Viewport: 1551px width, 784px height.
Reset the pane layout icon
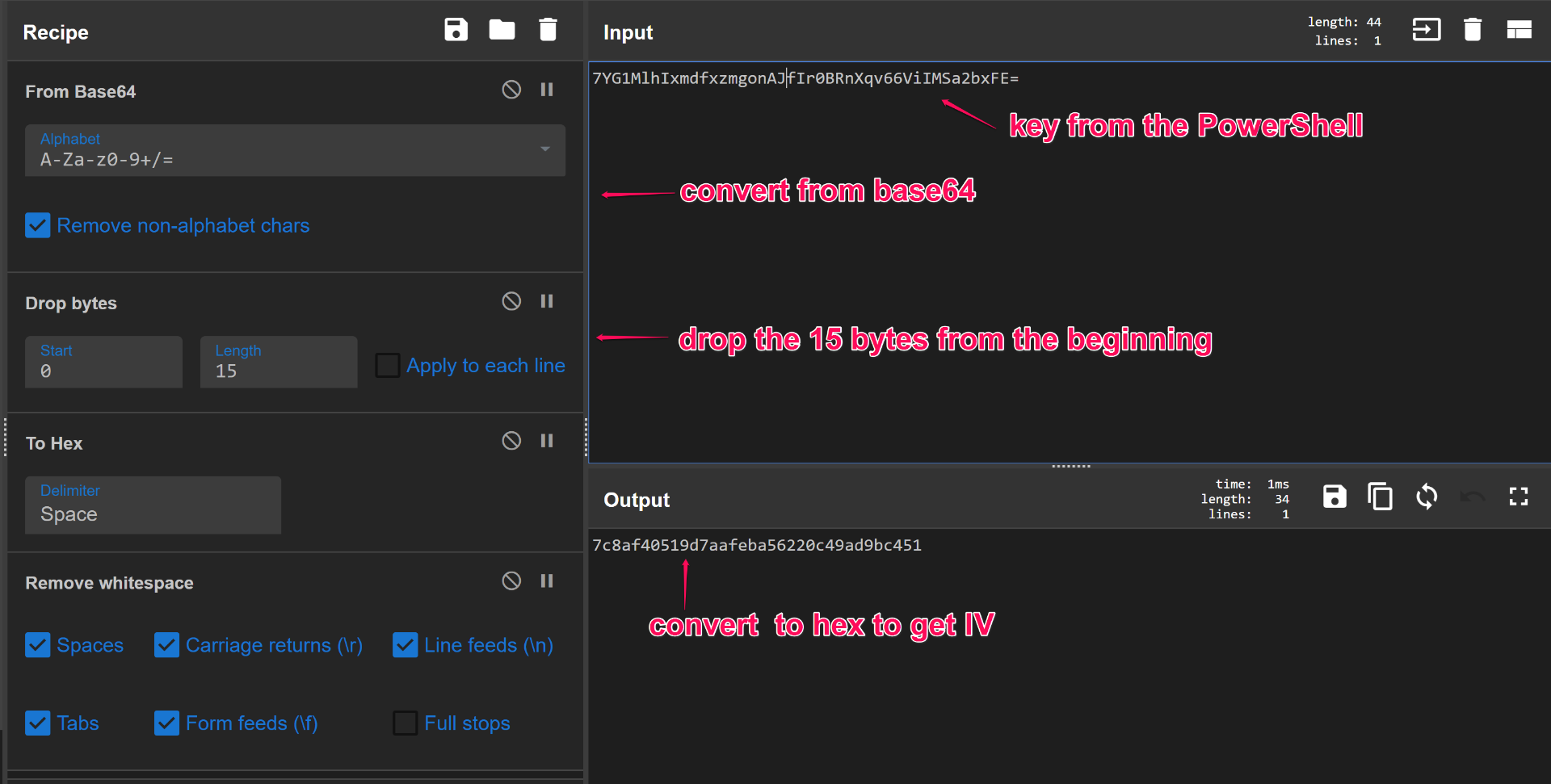[1519, 30]
